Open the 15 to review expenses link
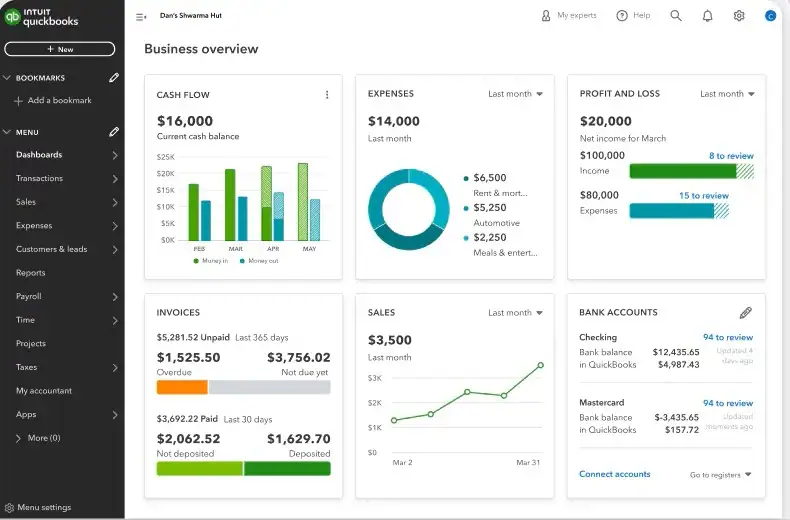Screen dimensions: 790x520 pyautogui.click(x=703, y=196)
